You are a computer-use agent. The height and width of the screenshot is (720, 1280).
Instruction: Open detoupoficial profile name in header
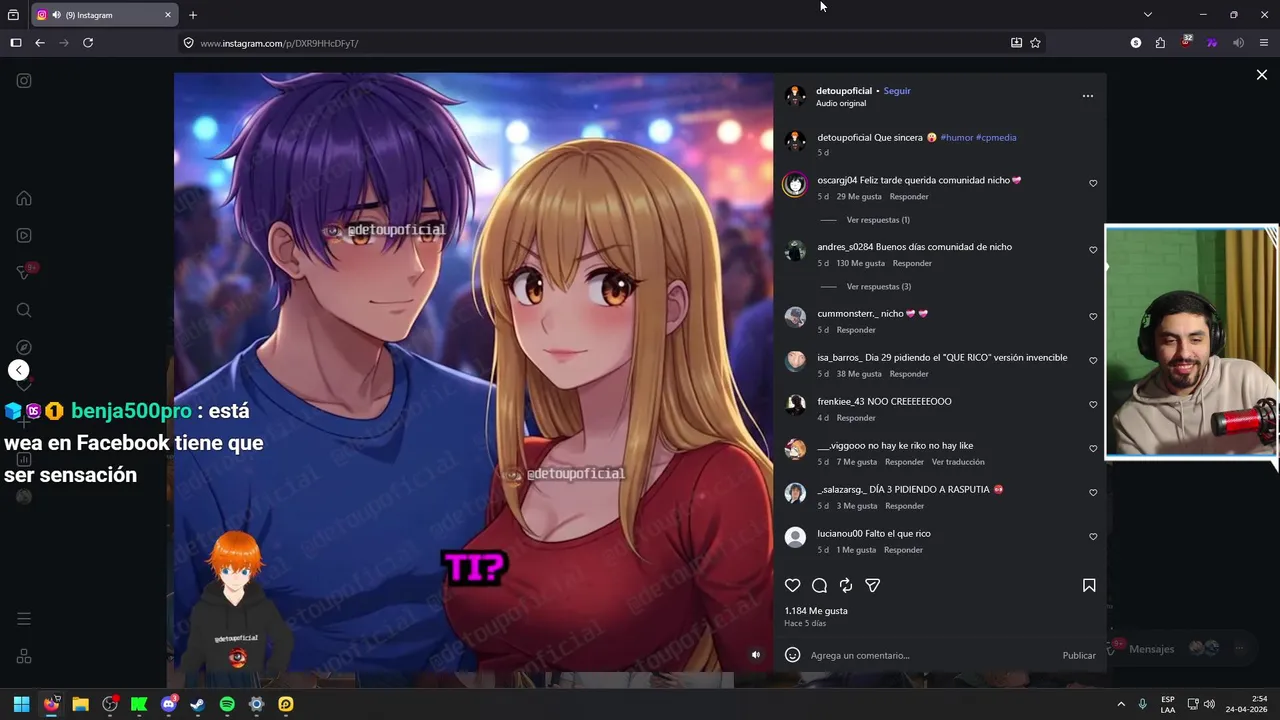844,91
